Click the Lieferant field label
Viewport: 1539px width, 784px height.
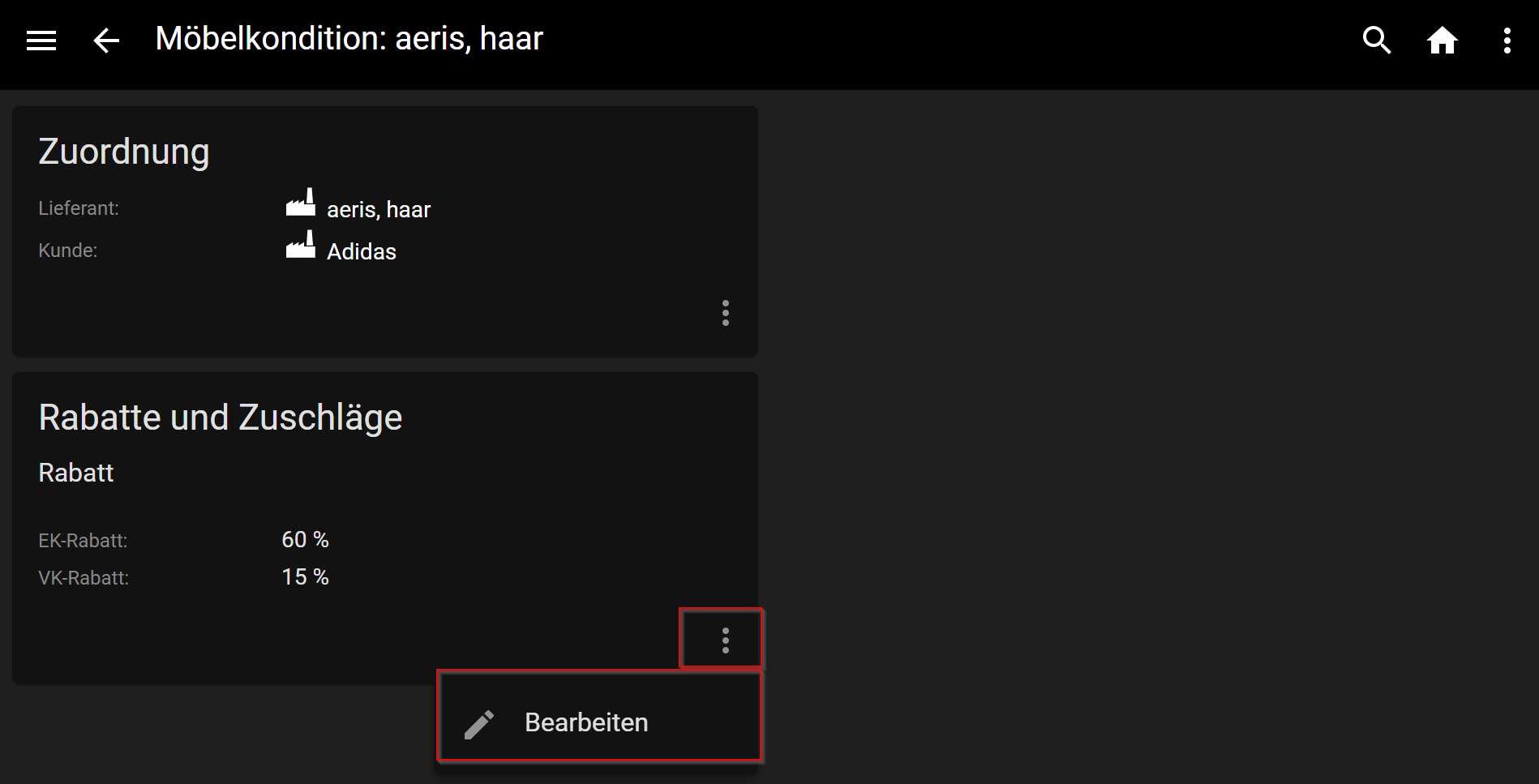tap(79, 208)
